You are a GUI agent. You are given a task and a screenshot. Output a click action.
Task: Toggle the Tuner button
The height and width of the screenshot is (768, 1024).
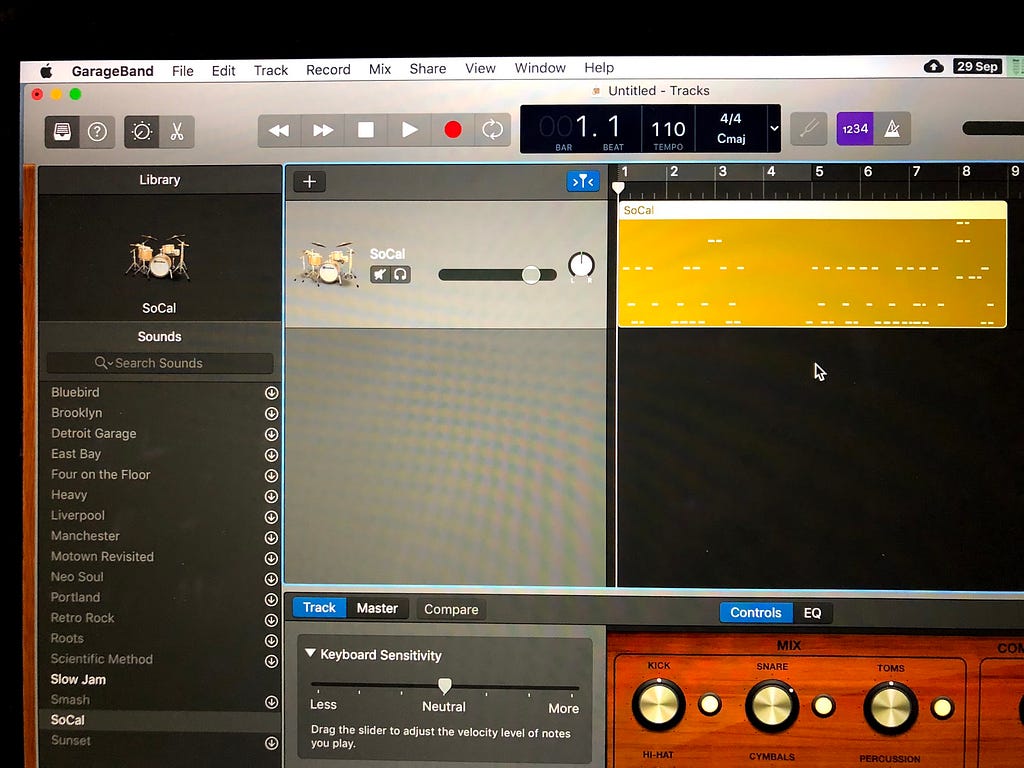pos(809,129)
